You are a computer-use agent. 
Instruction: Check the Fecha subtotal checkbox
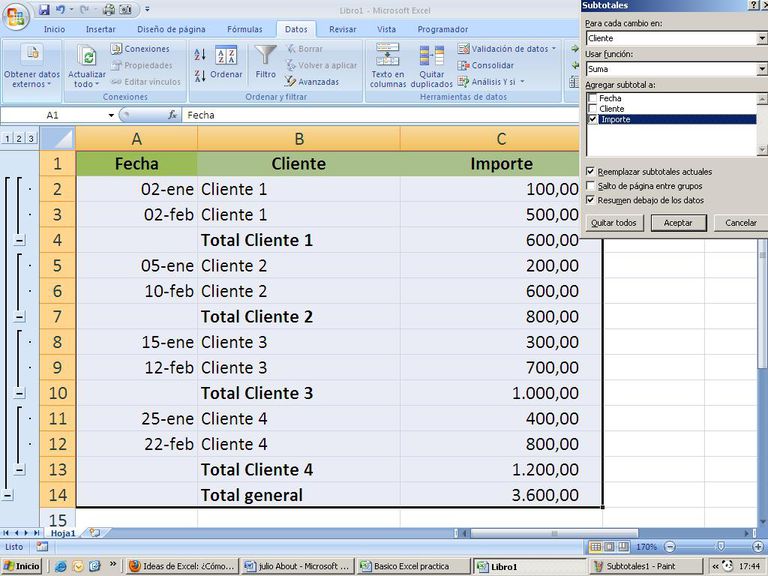tap(593, 98)
